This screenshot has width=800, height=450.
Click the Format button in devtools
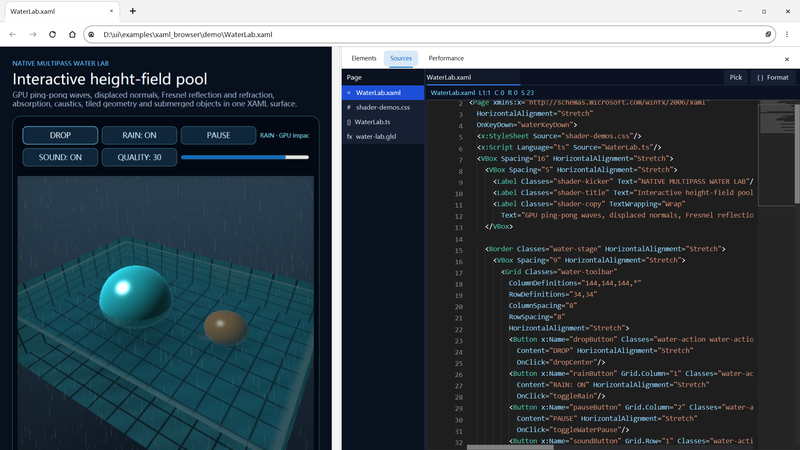(773, 77)
